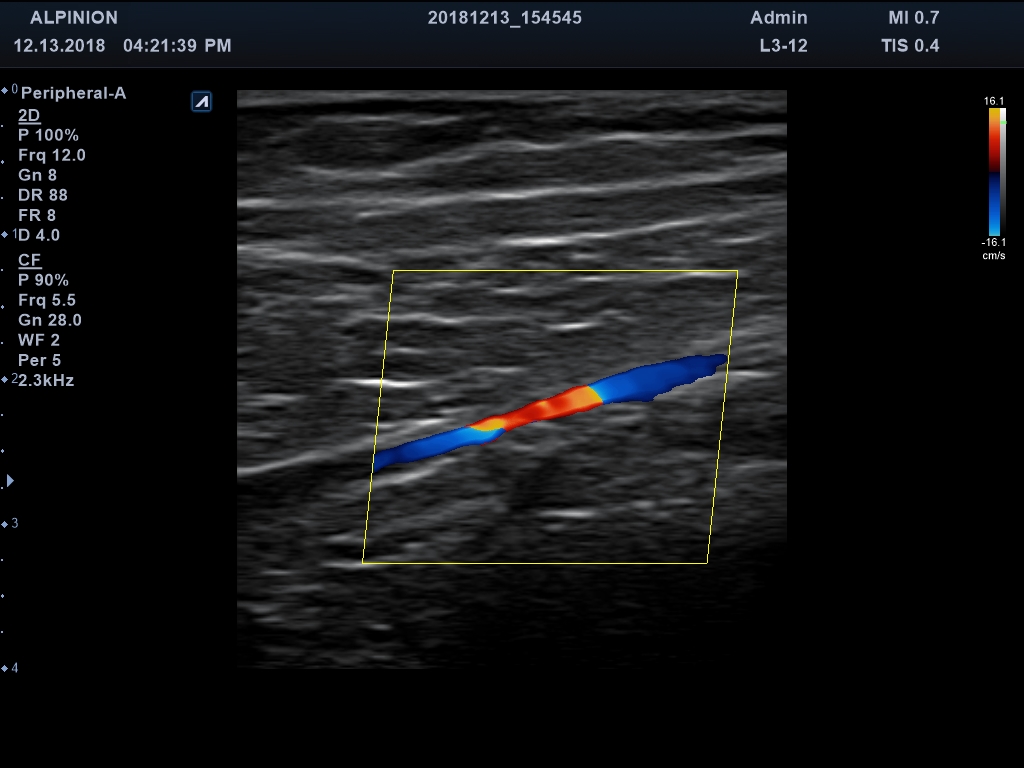Select the 2D mode parameter heading
Screen dimensions: 1024x768
tap(29, 115)
